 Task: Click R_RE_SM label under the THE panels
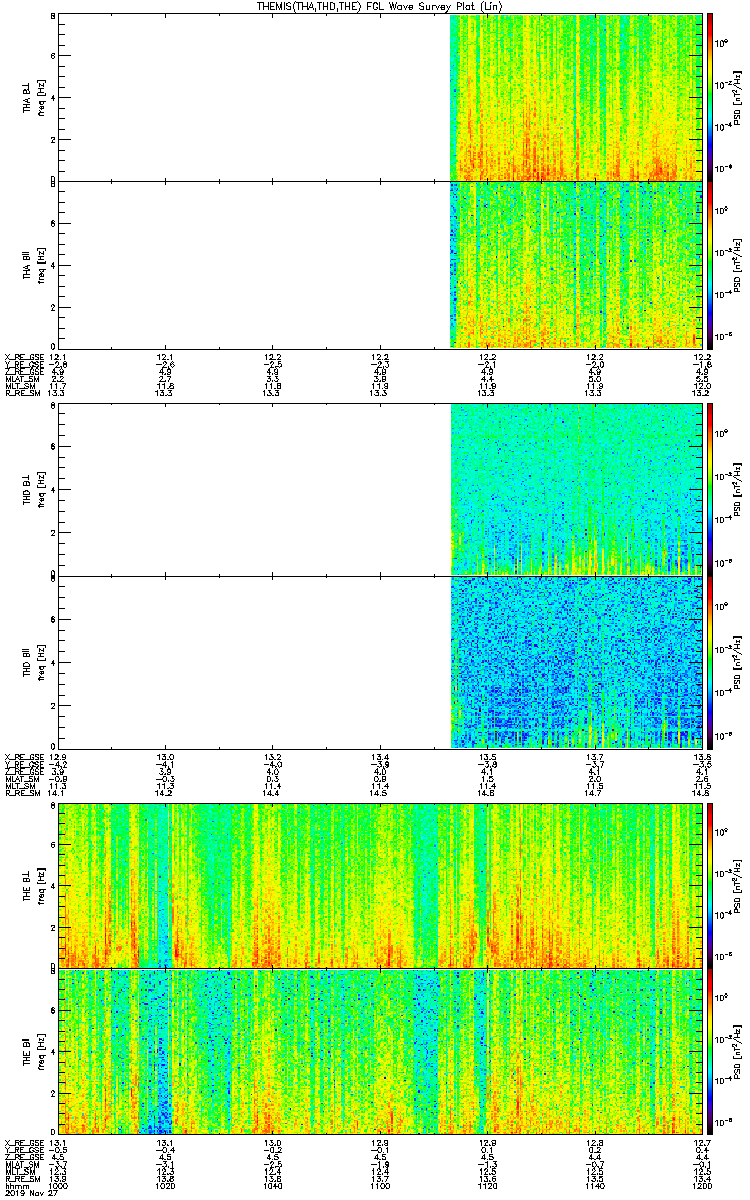pos(21,1178)
